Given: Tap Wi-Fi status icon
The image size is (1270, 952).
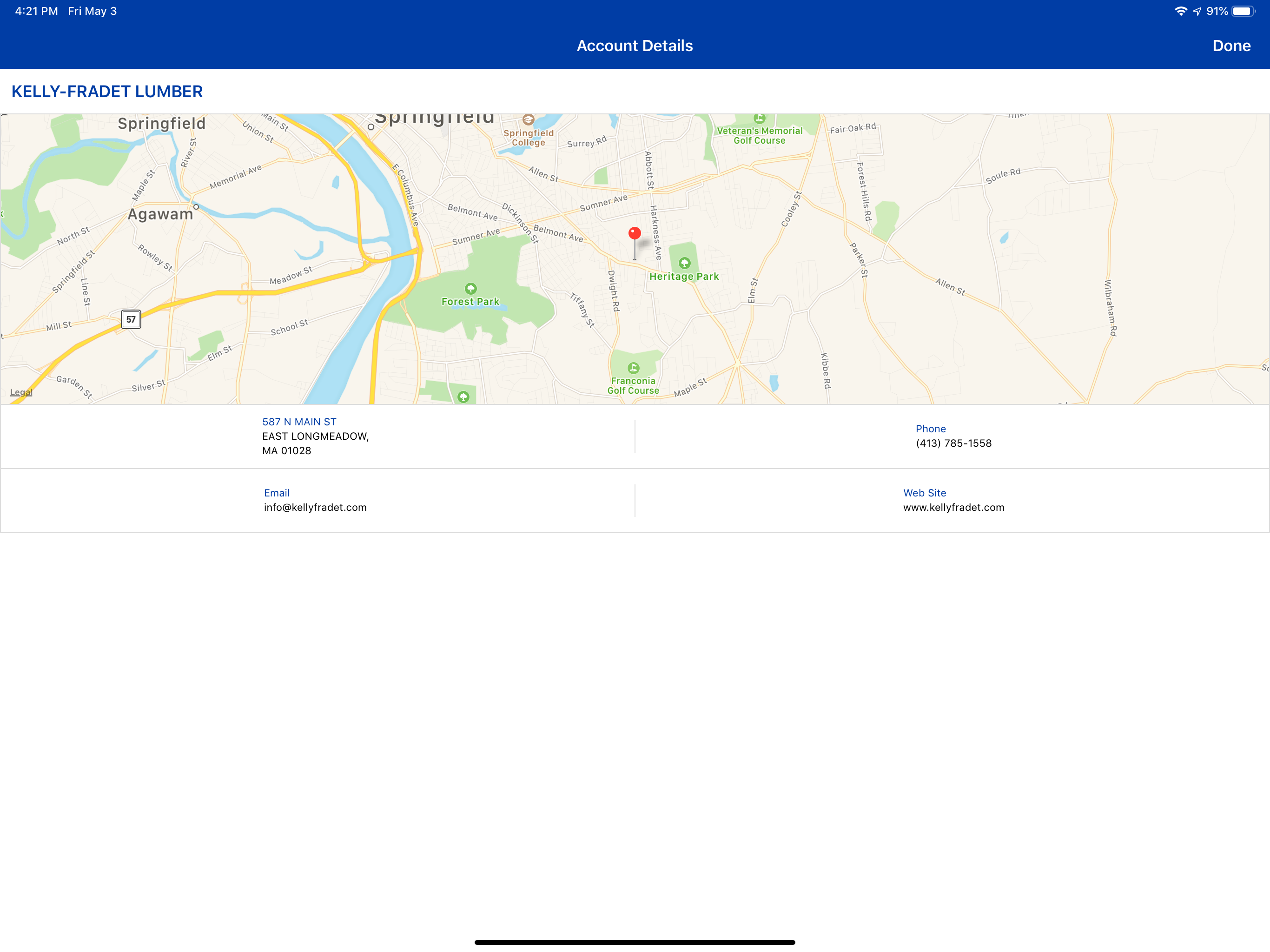Looking at the screenshot, I should 1180,11.
